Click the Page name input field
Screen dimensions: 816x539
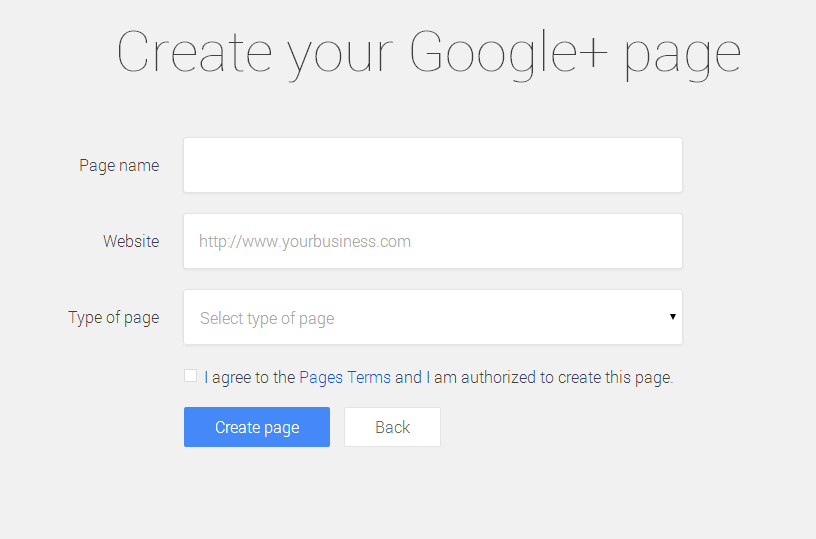[432, 165]
